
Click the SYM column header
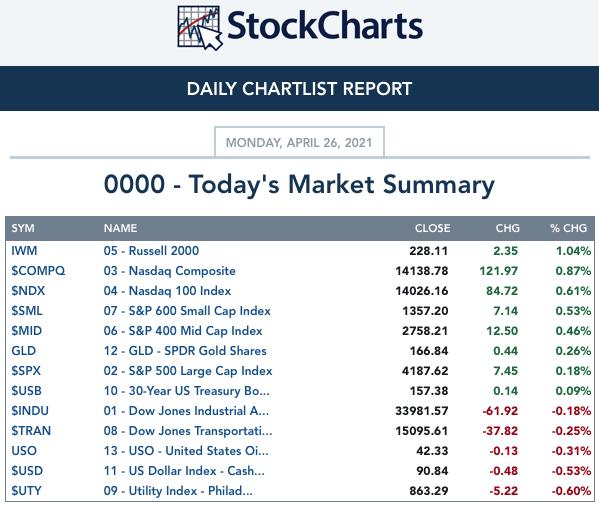[x=23, y=228]
